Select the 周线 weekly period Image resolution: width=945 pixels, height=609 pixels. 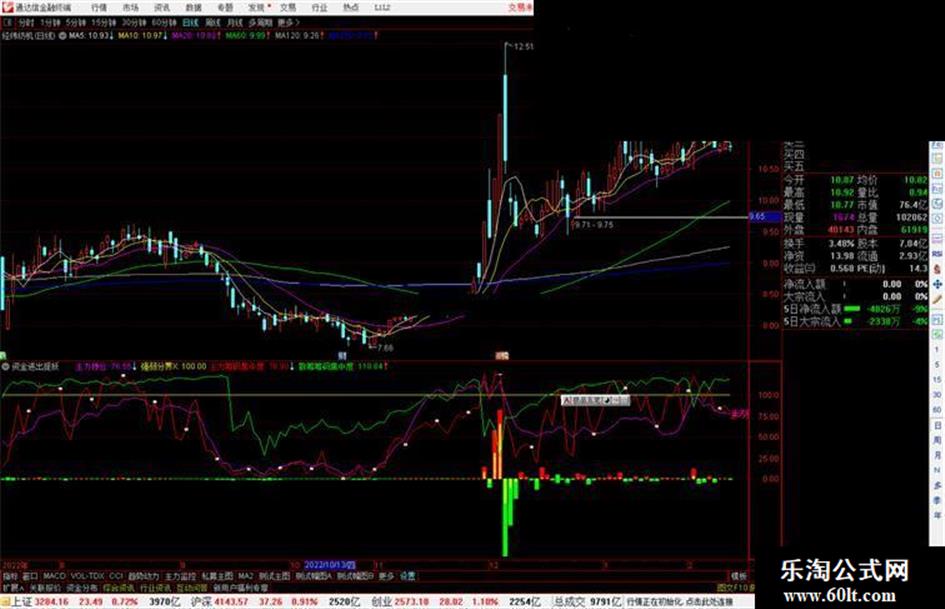point(213,22)
